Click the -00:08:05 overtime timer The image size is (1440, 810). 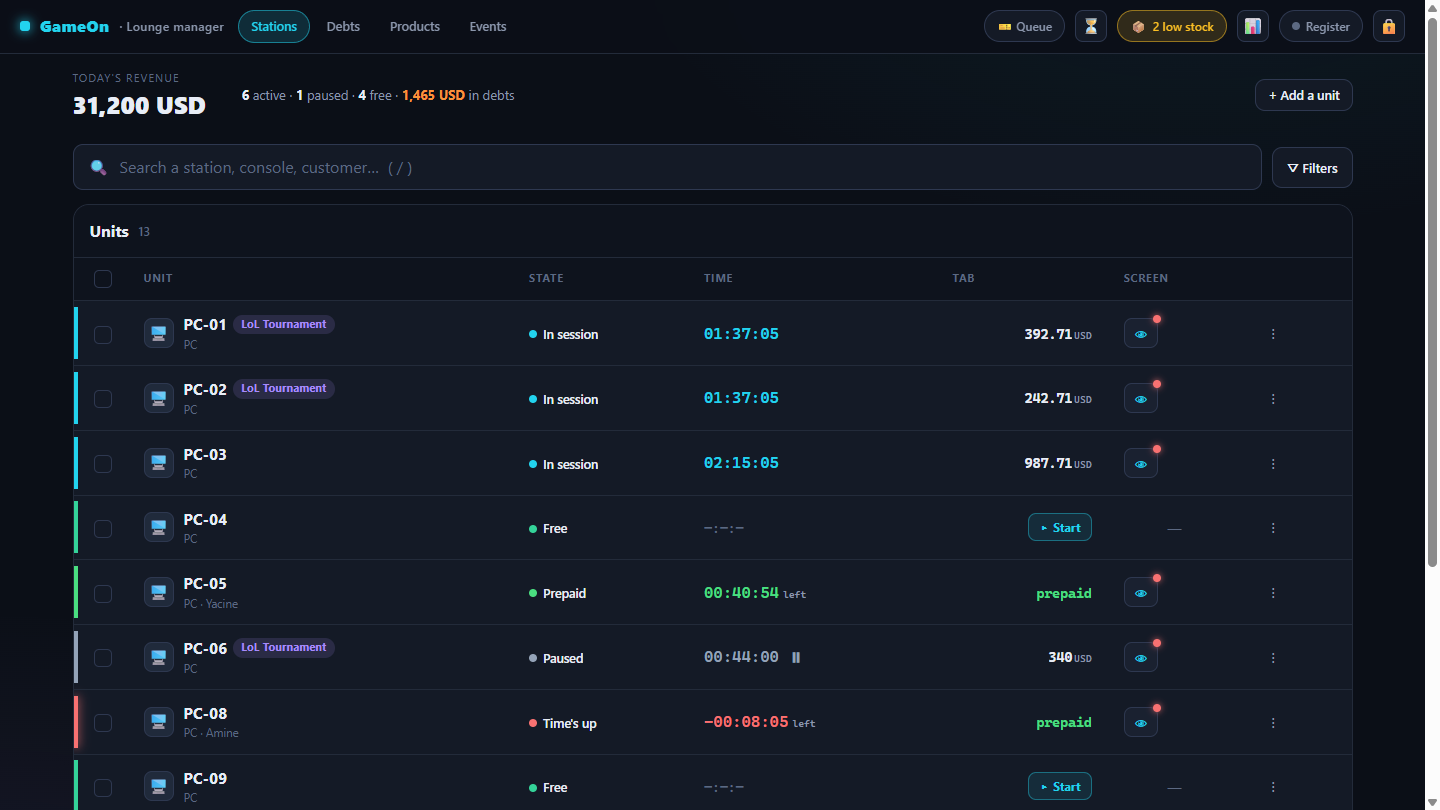[x=746, y=722]
